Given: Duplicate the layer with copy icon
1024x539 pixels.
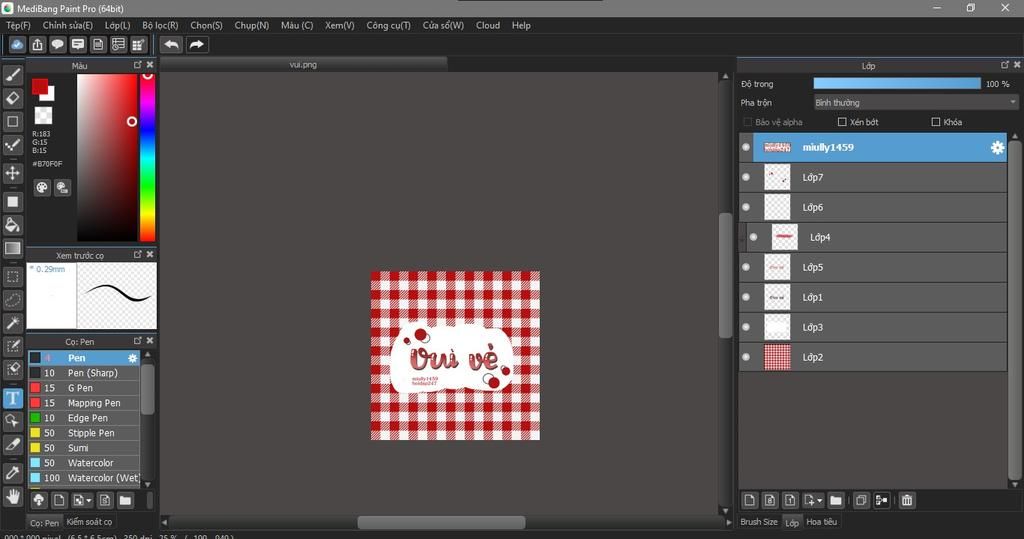Looking at the screenshot, I should (x=861, y=500).
